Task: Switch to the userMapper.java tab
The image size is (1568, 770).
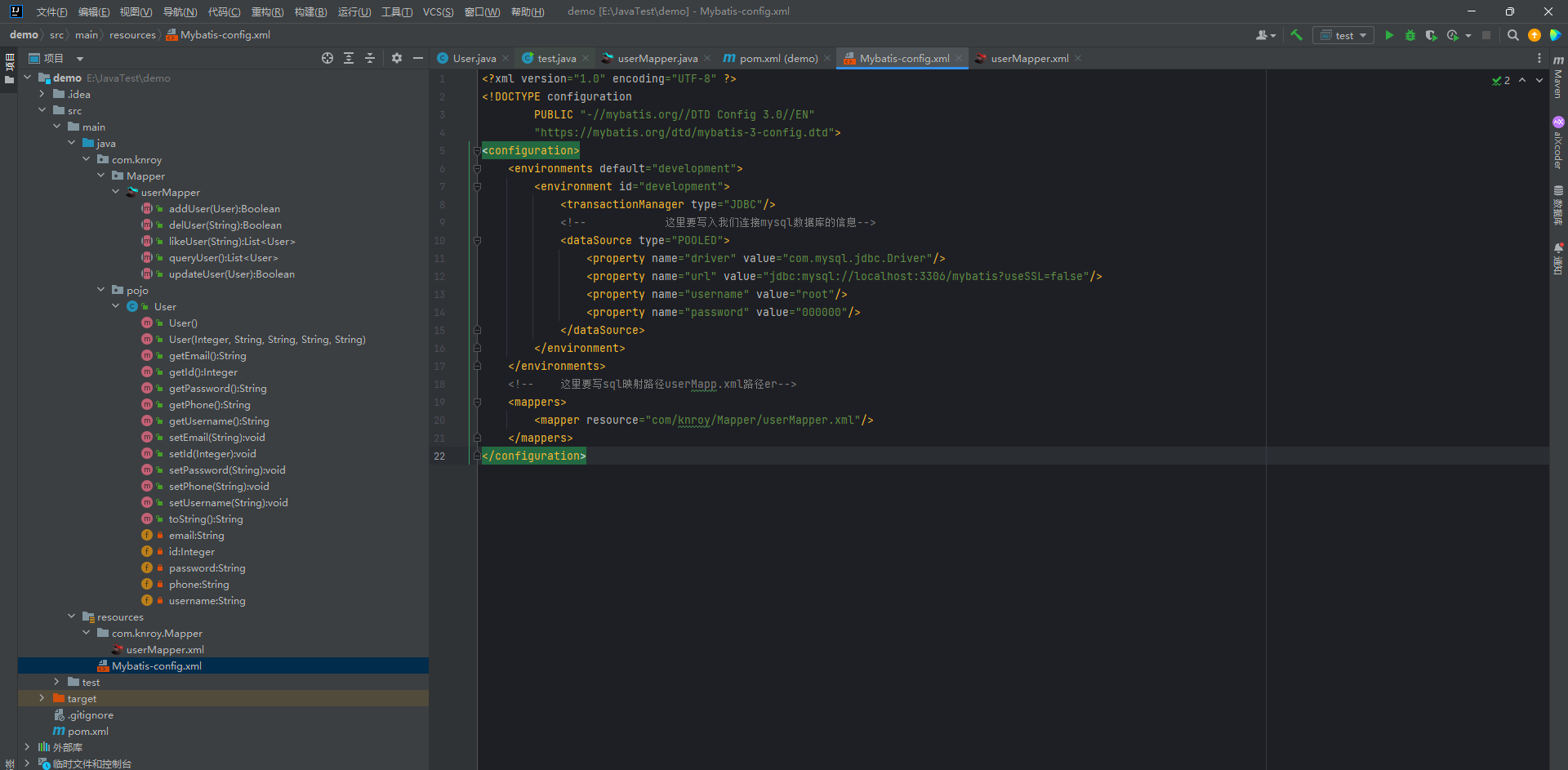Action: 657,58
